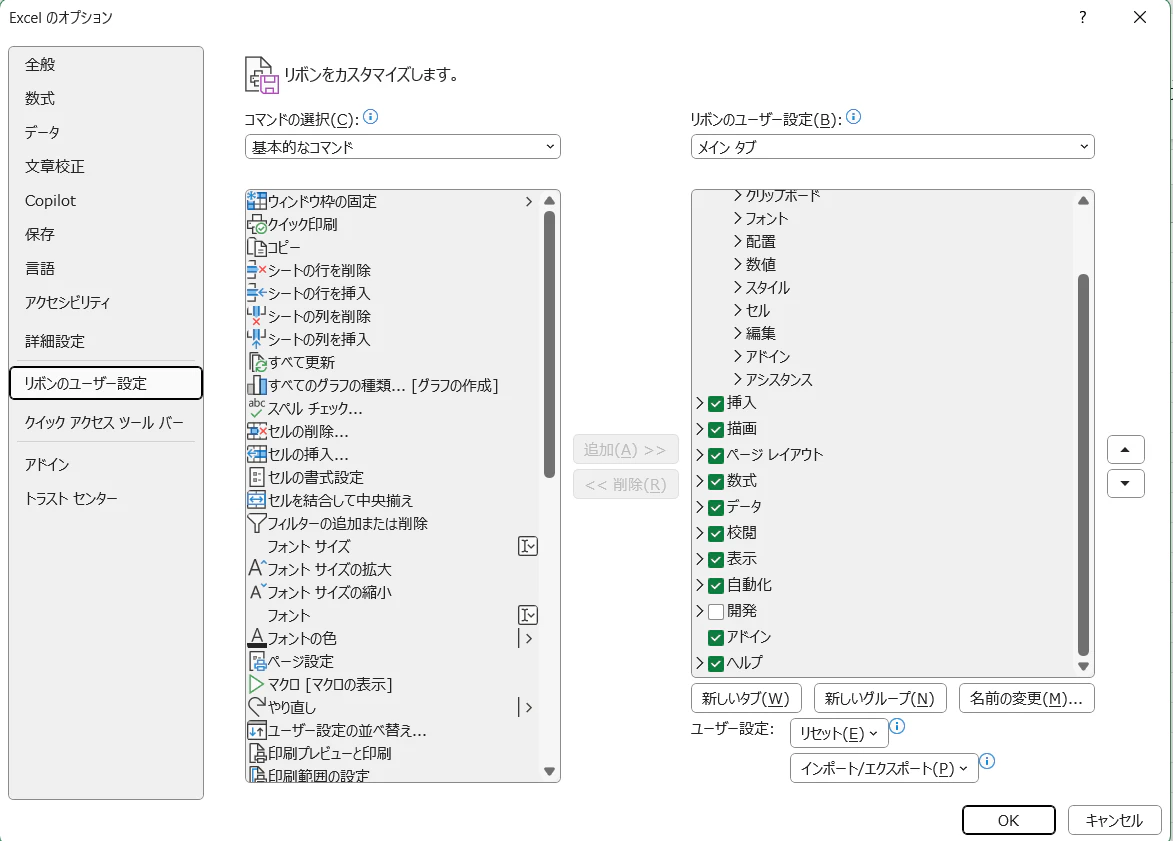Select the すべて更新 refresh icon
Viewport: 1173px width, 841px height.
click(x=257, y=362)
